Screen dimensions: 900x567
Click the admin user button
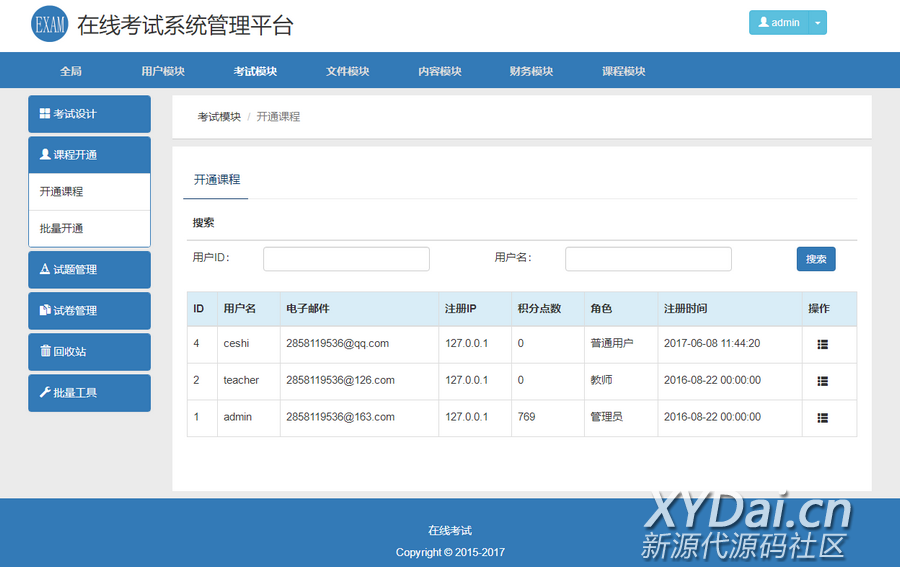coord(779,23)
